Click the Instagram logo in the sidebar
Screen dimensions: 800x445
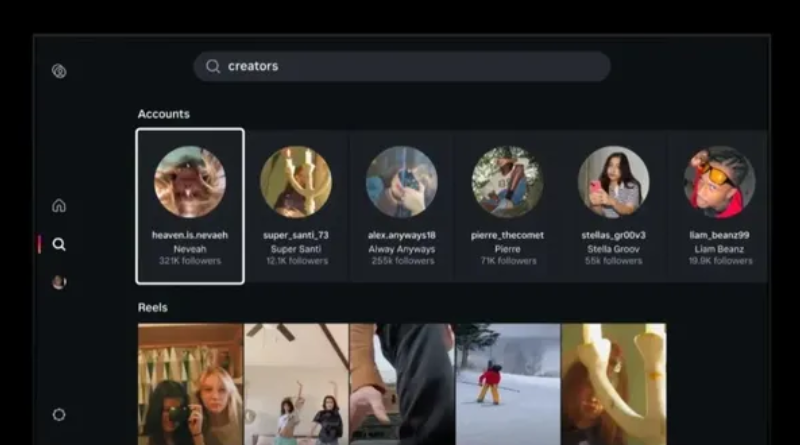coord(59,71)
